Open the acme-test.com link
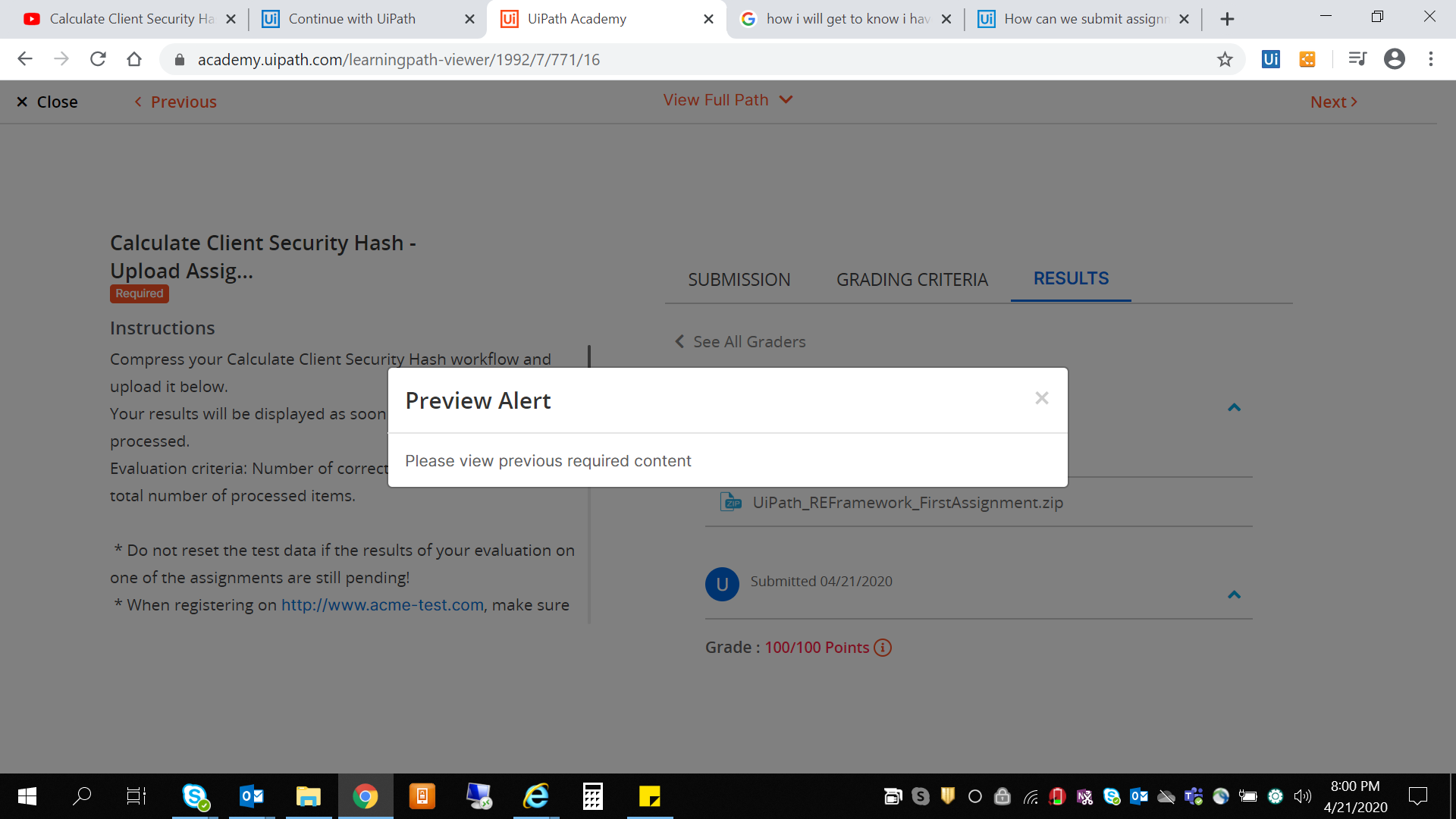This screenshot has height=819, width=1456. pyautogui.click(x=382, y=605)
